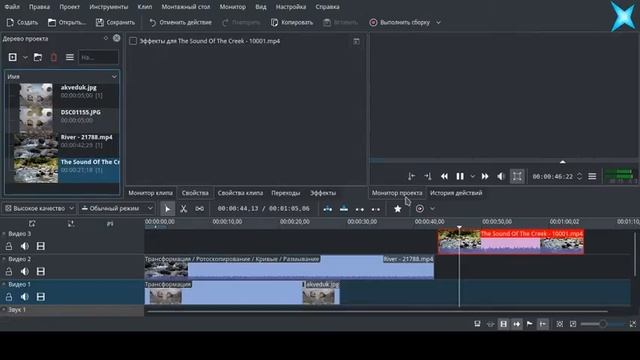The width and height of the screenshot is (640, 360).
Task: Delete selected clip with red trash icon
Action: [x=54, y=57]
